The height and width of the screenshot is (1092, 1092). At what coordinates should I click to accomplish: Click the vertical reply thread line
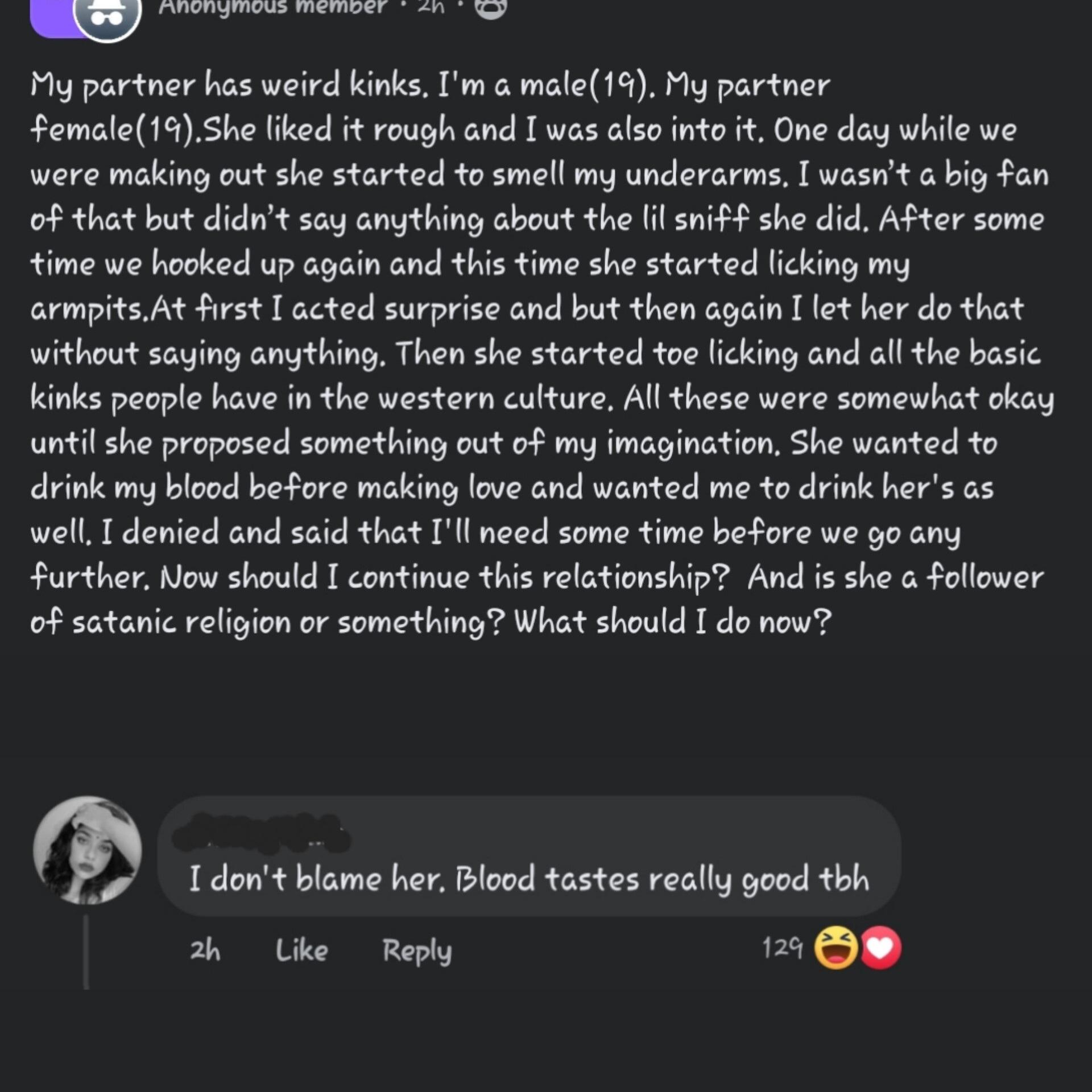coord(86,953)
